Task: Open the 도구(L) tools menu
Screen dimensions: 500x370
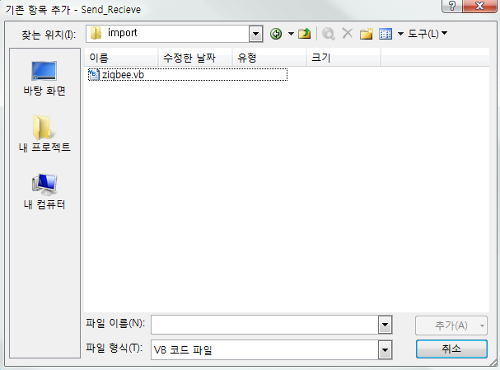Action: point(427,34)
